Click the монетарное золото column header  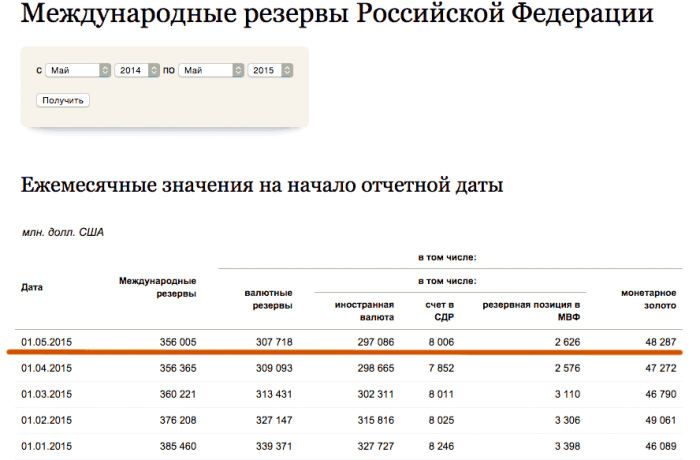click(x=649, y=299)
